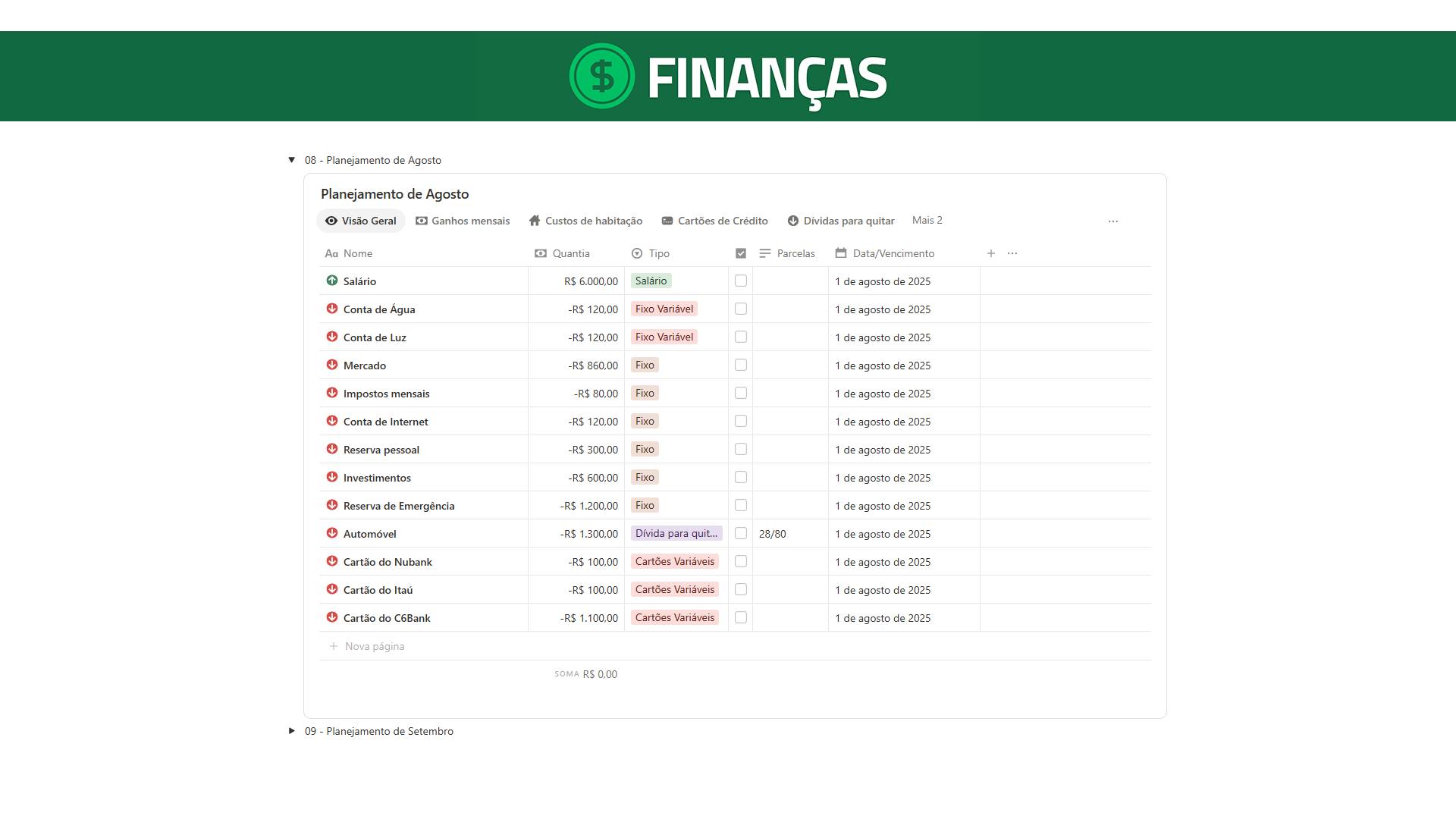Tick the checkbox in the Conta de Luz row

[x=741, y=337]
